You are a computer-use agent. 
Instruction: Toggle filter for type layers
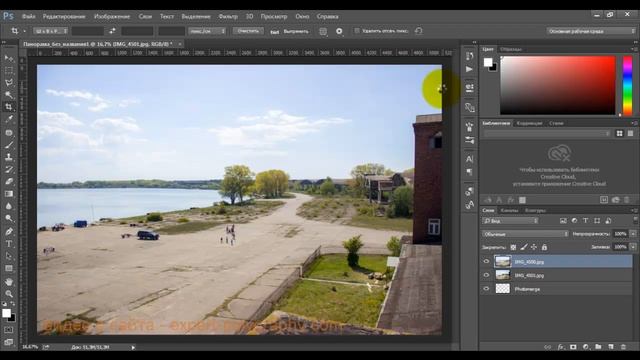tap(585, 220)
